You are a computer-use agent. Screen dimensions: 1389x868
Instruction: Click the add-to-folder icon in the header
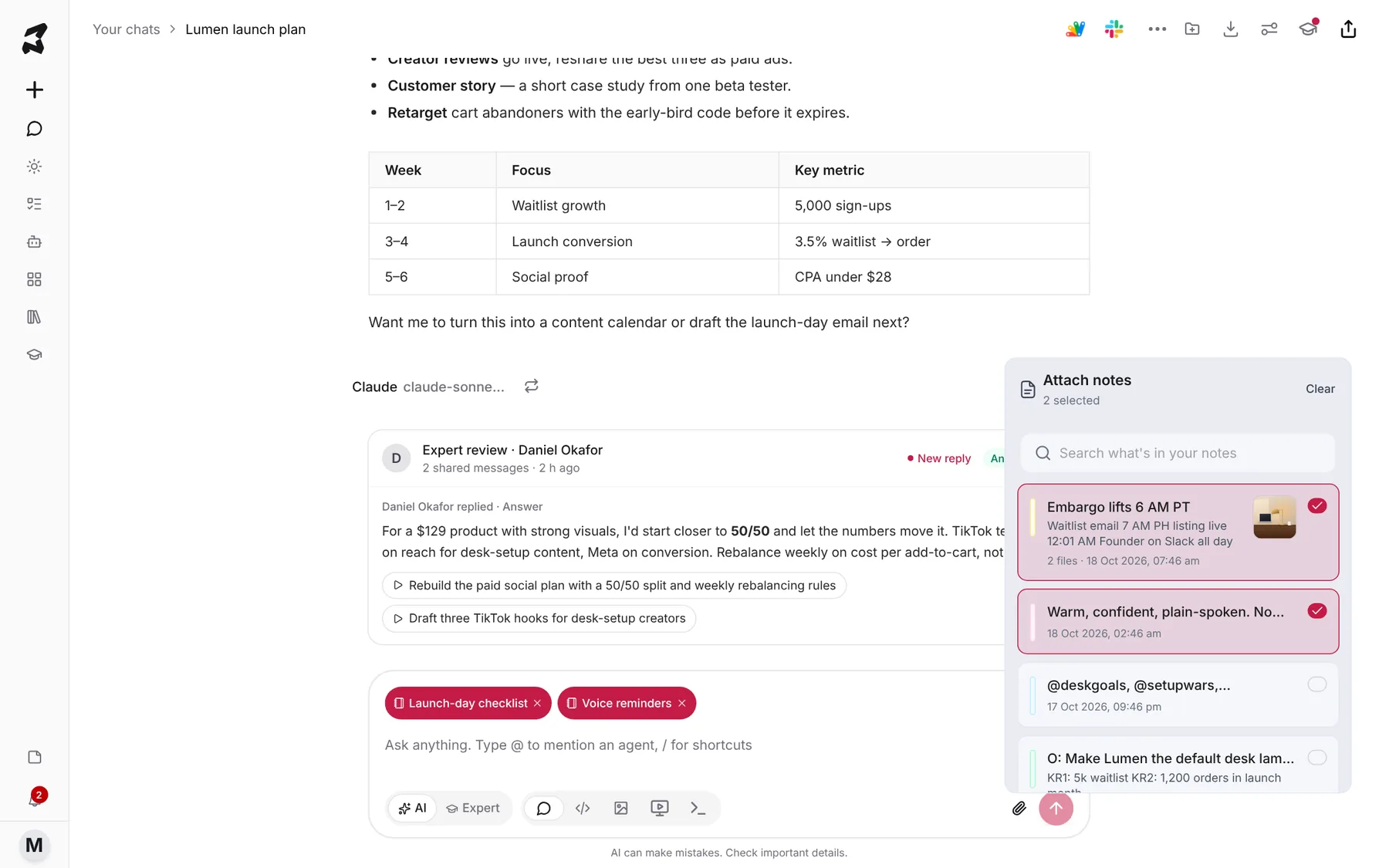1192,29
